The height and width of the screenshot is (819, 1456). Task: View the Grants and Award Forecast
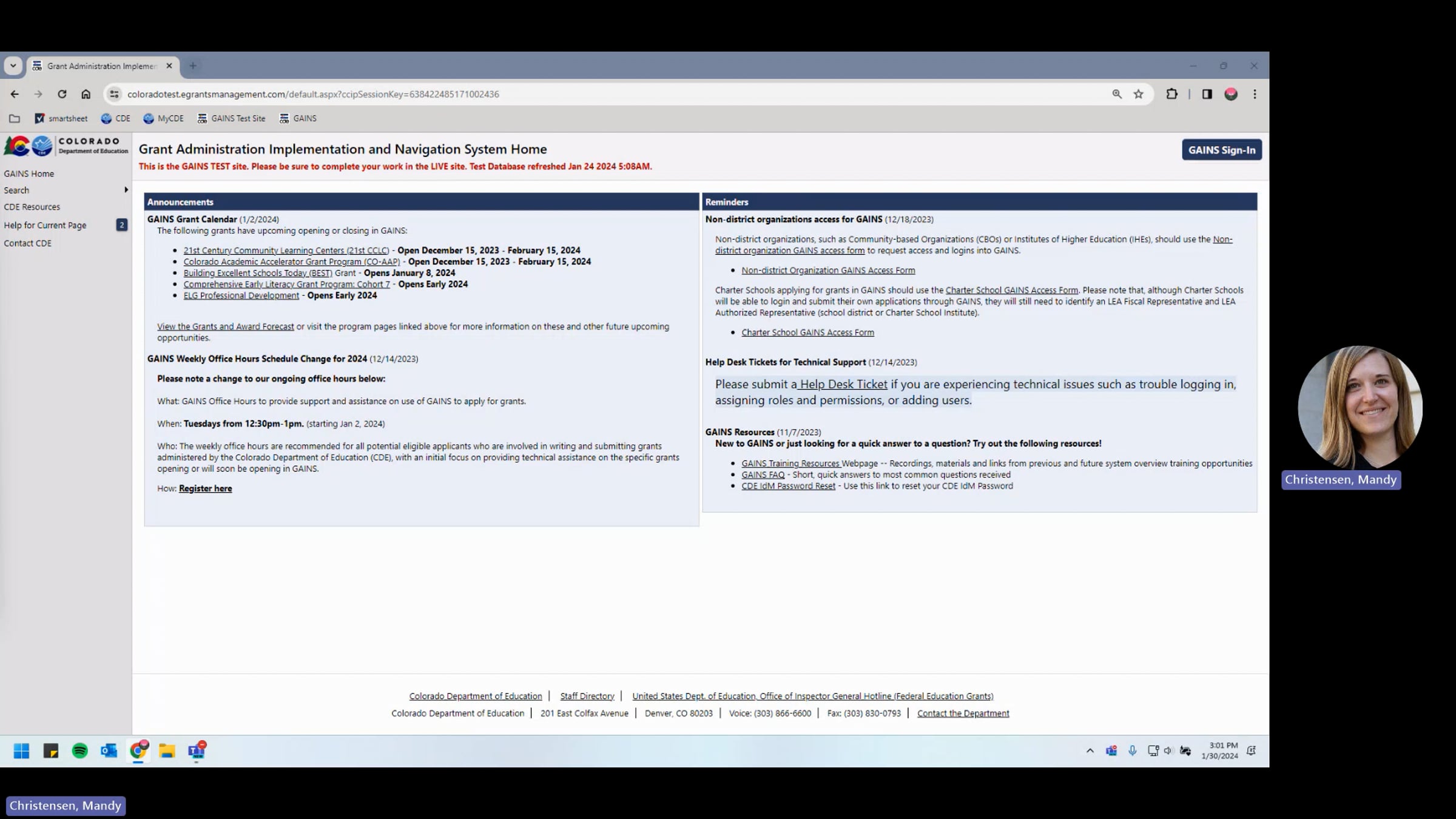(226, 326)
